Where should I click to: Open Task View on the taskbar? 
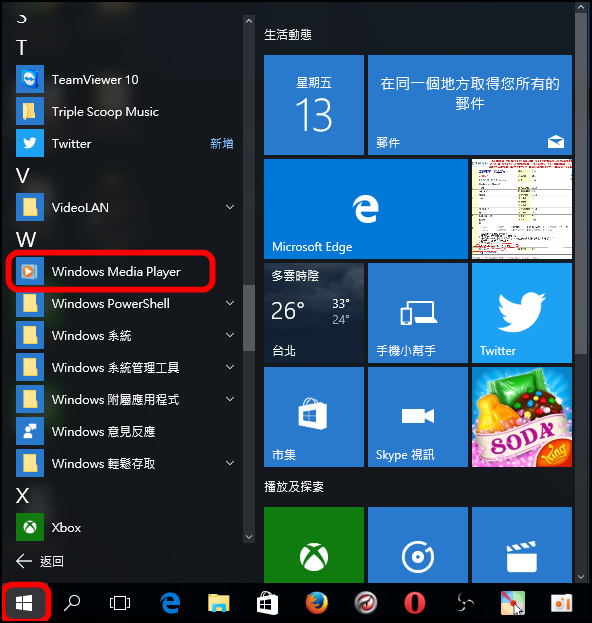[120, 603]
